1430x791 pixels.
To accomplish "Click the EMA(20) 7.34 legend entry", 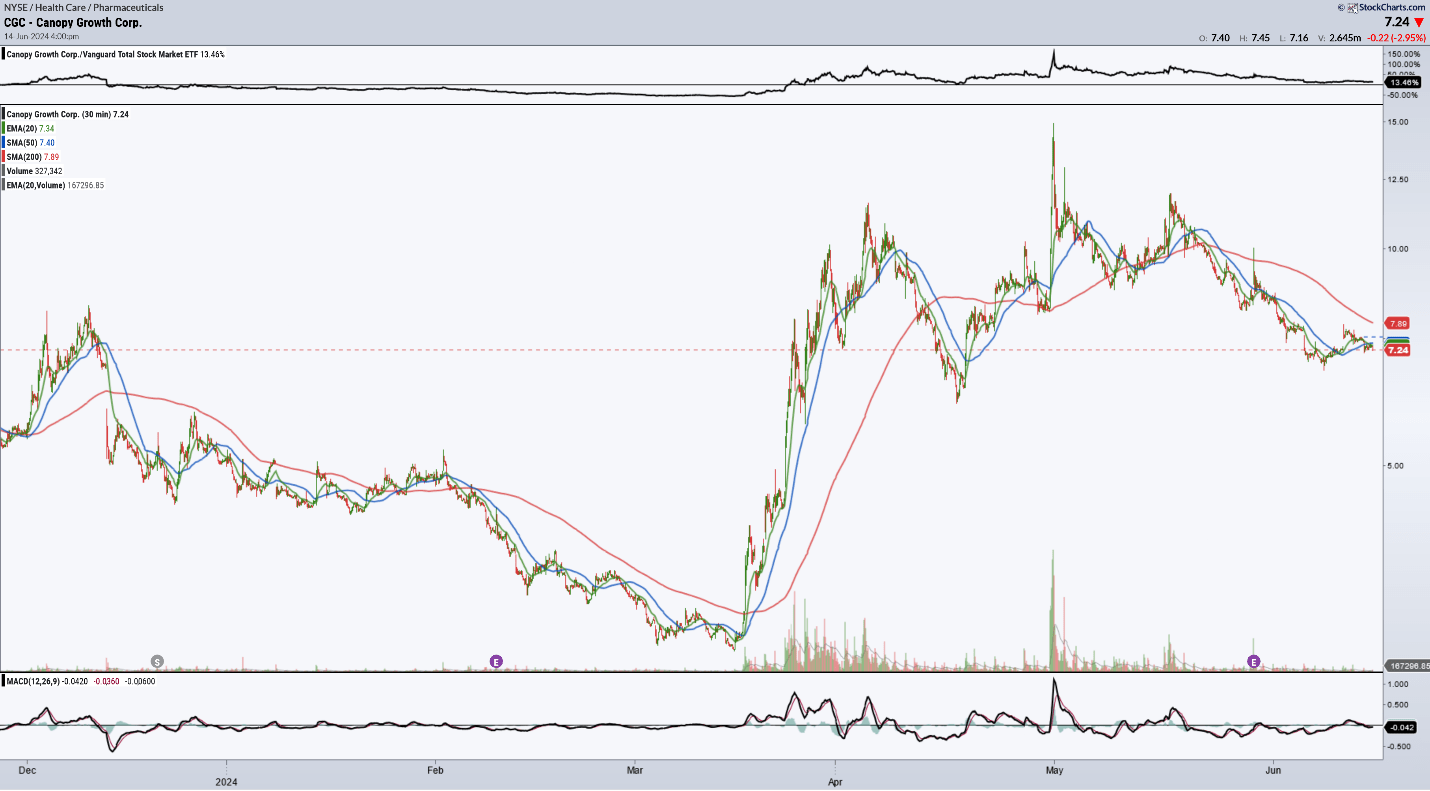I will point(31,129).
